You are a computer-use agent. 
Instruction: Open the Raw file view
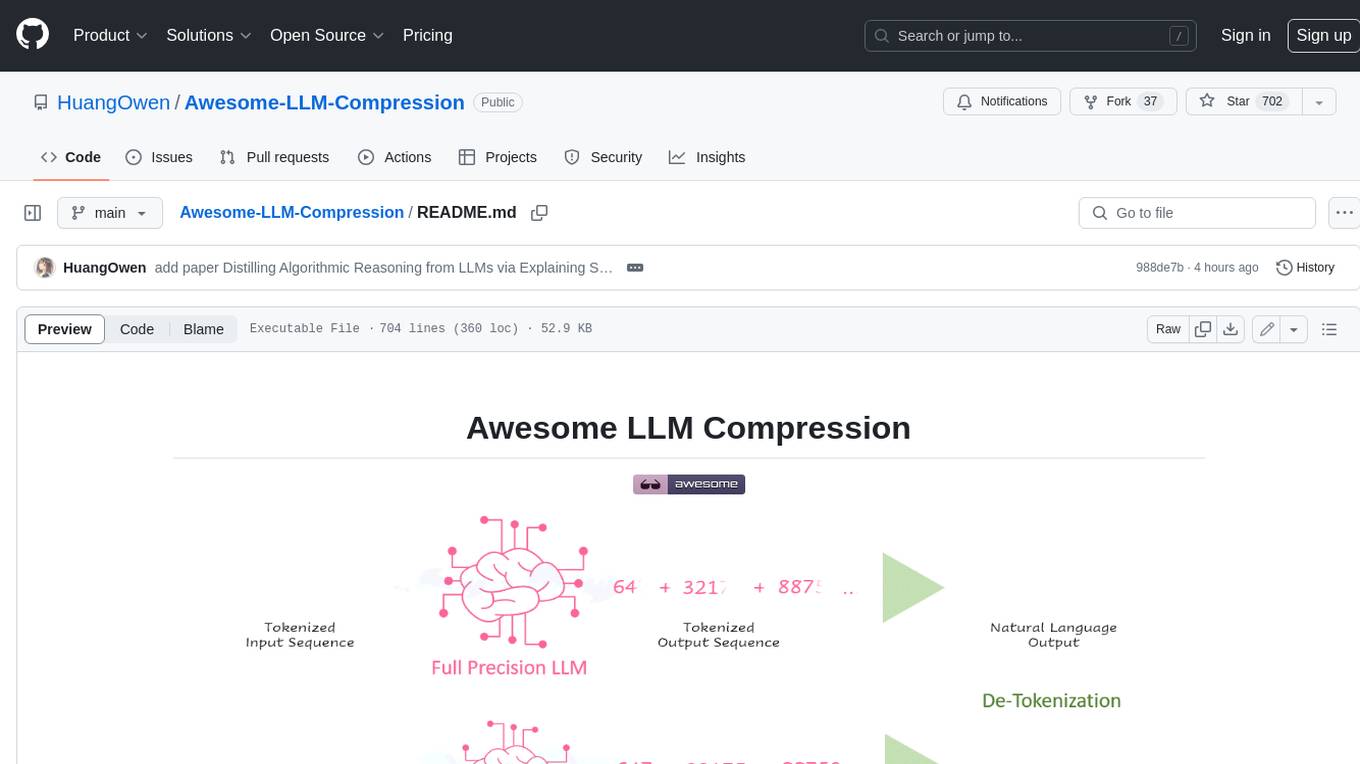[x=1168, y=329]
